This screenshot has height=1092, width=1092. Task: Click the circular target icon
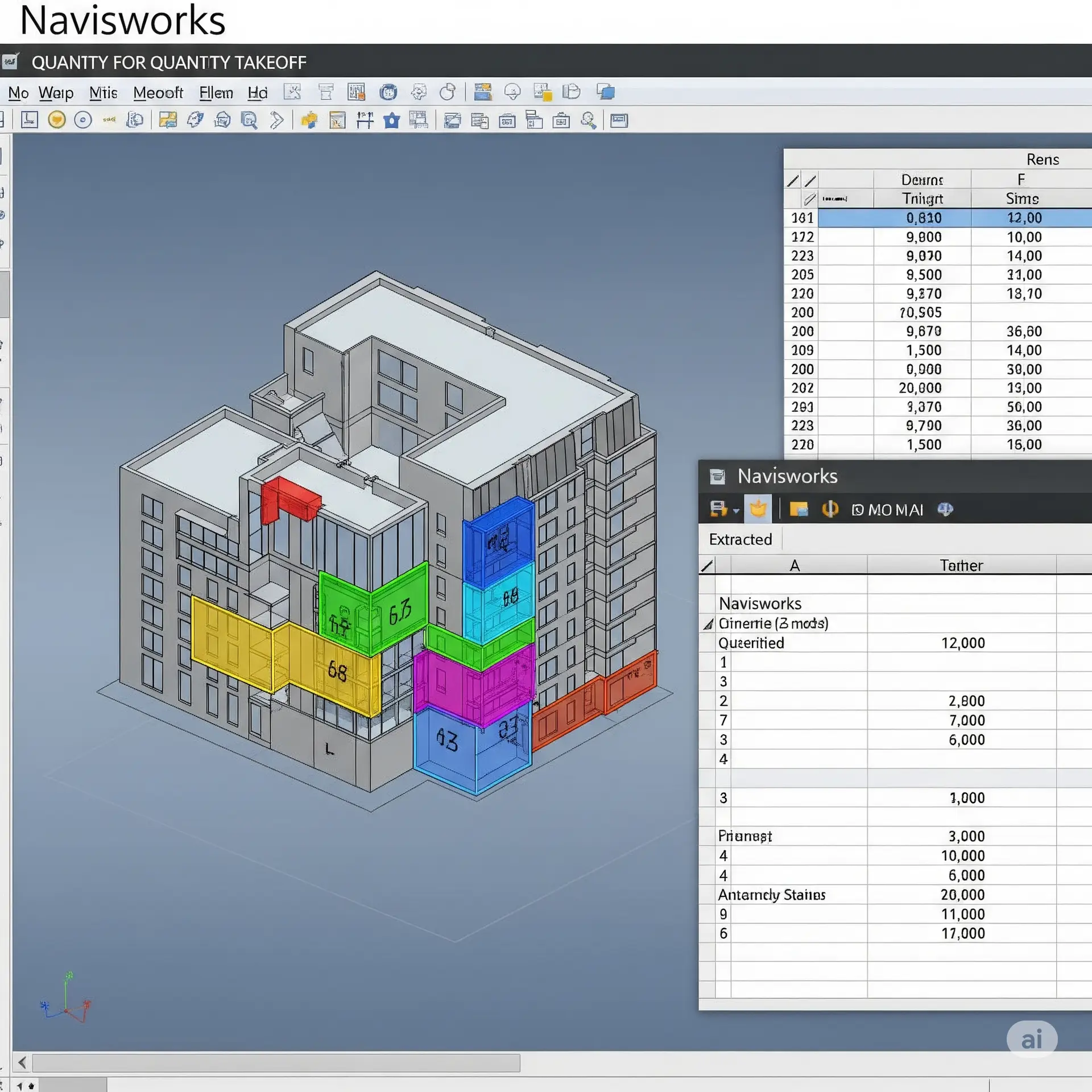(x=83, y=120)
